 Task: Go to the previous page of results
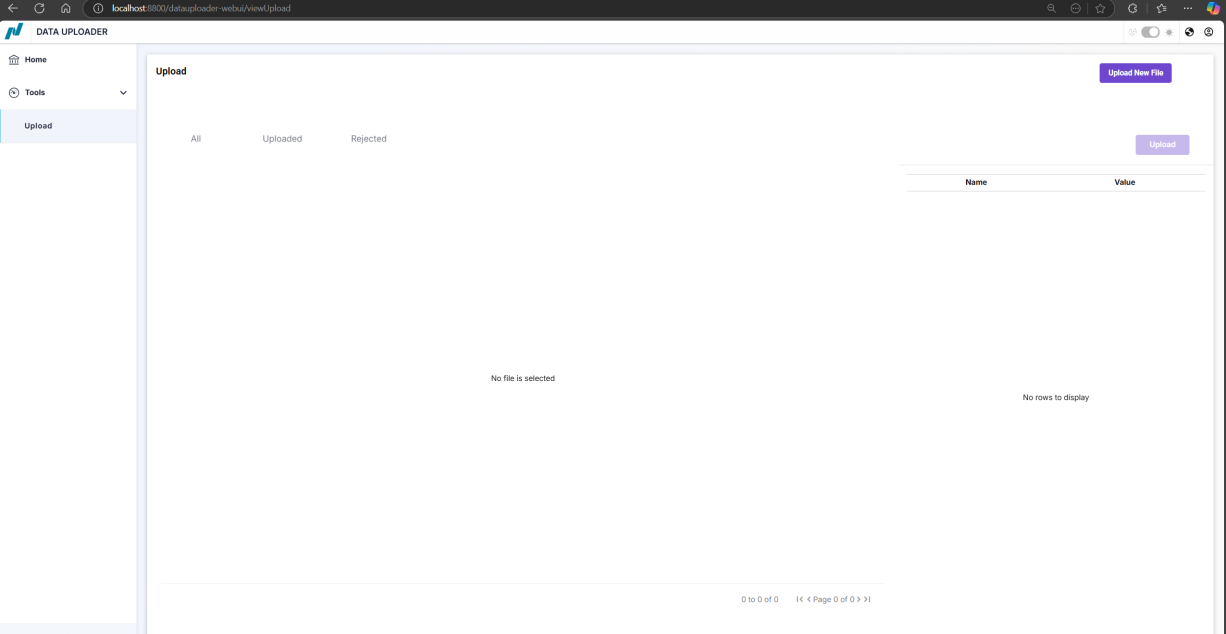(809, 599)
